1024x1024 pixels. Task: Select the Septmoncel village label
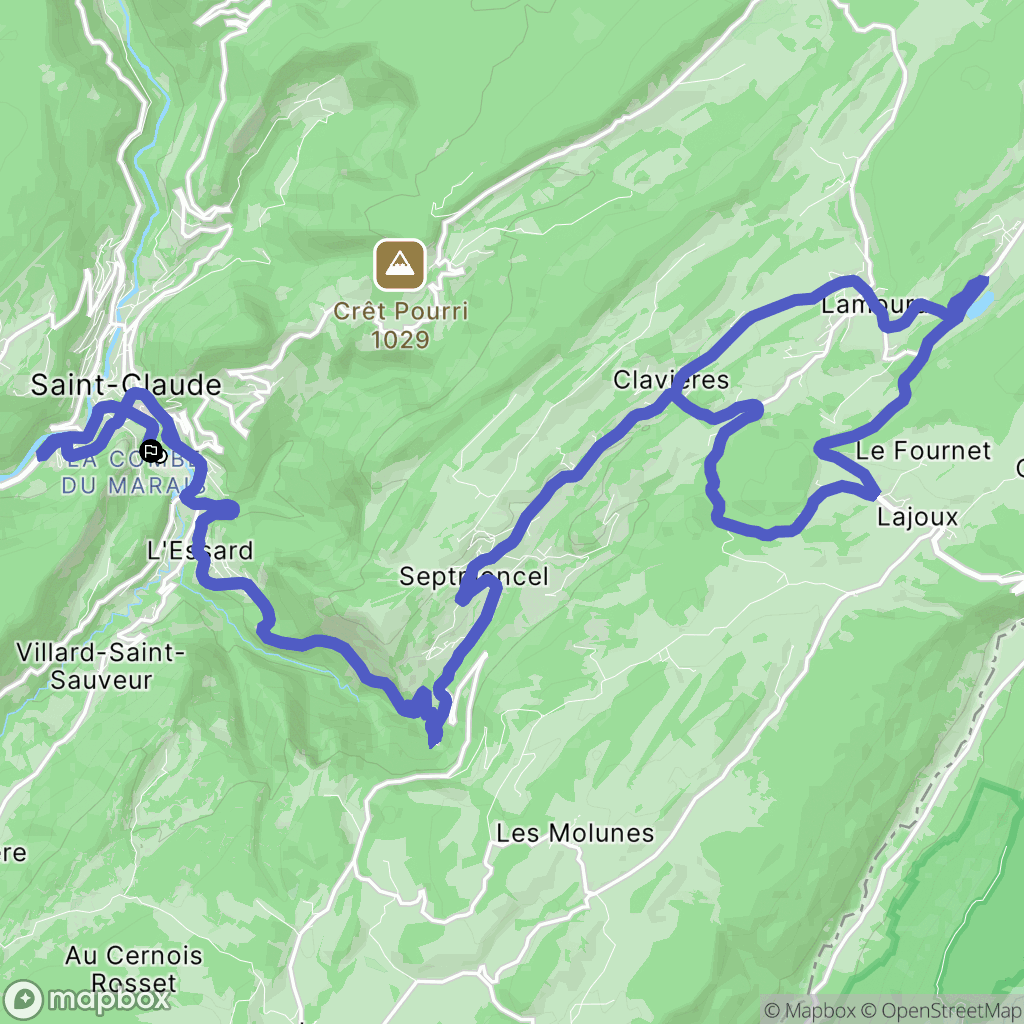473,577
